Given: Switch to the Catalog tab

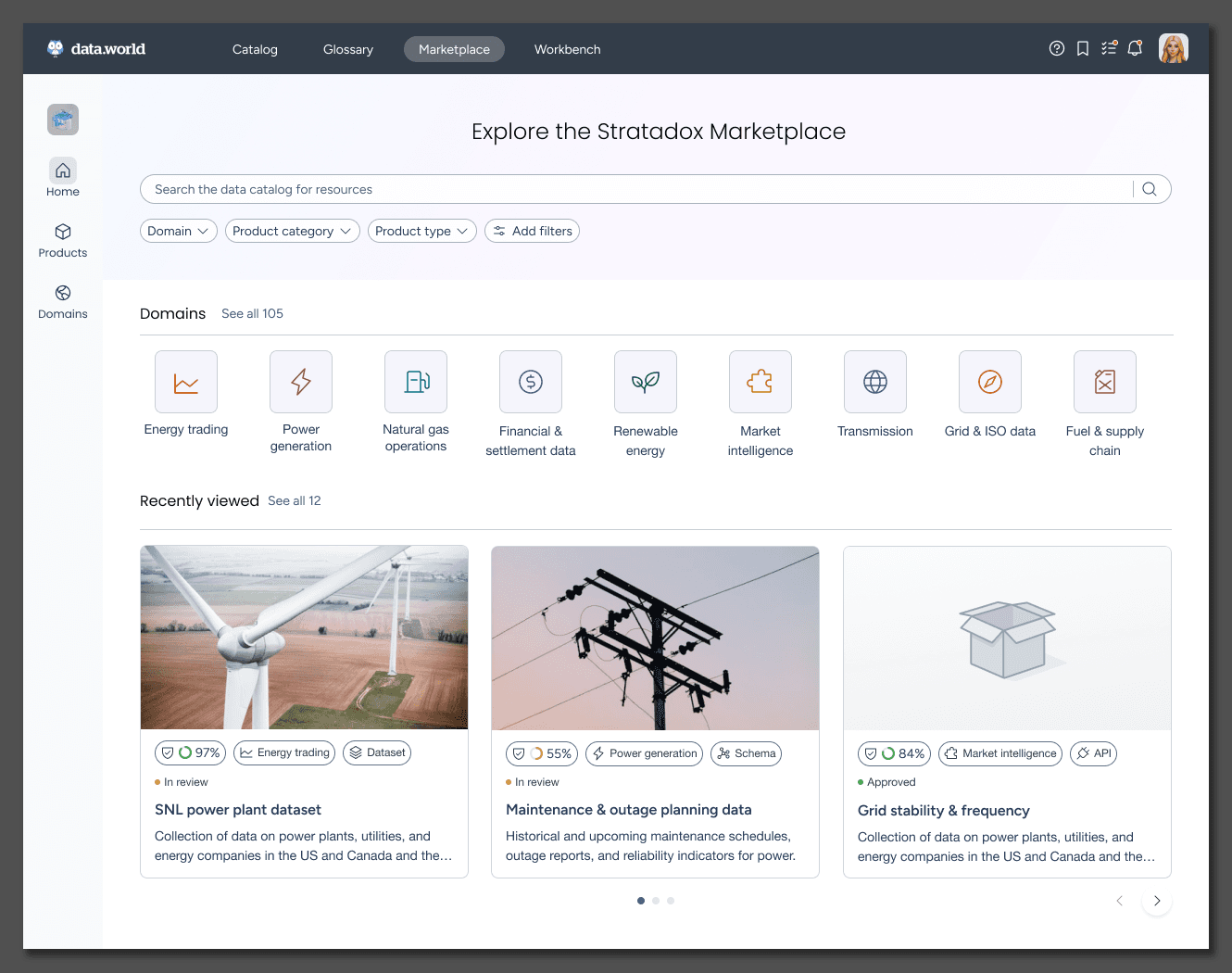Looking at the screenshot, I should (255, 49).
